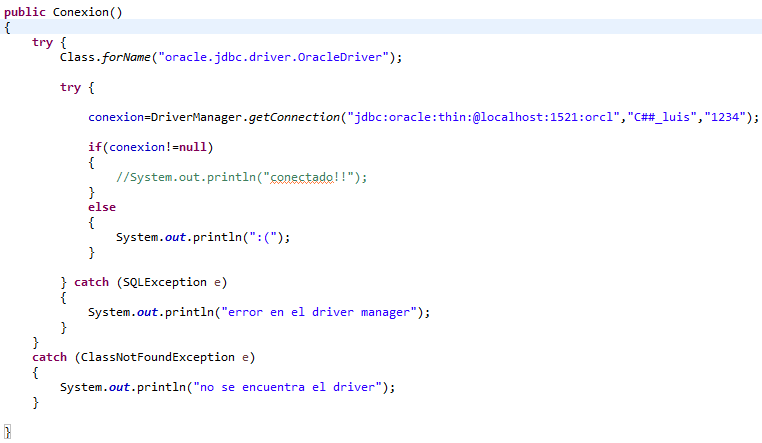
Task: Click the "if(conexion!=null)" condition
Action: pos(151,147)
